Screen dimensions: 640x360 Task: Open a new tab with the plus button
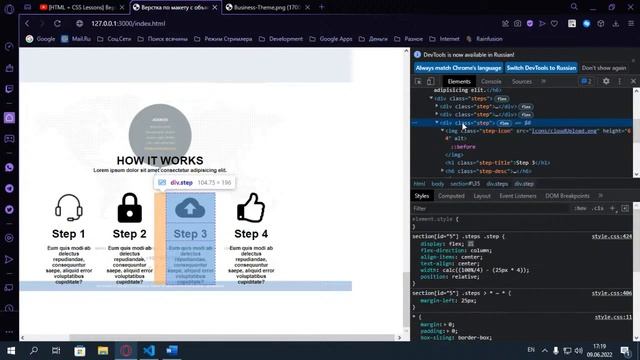coord(322,7)
